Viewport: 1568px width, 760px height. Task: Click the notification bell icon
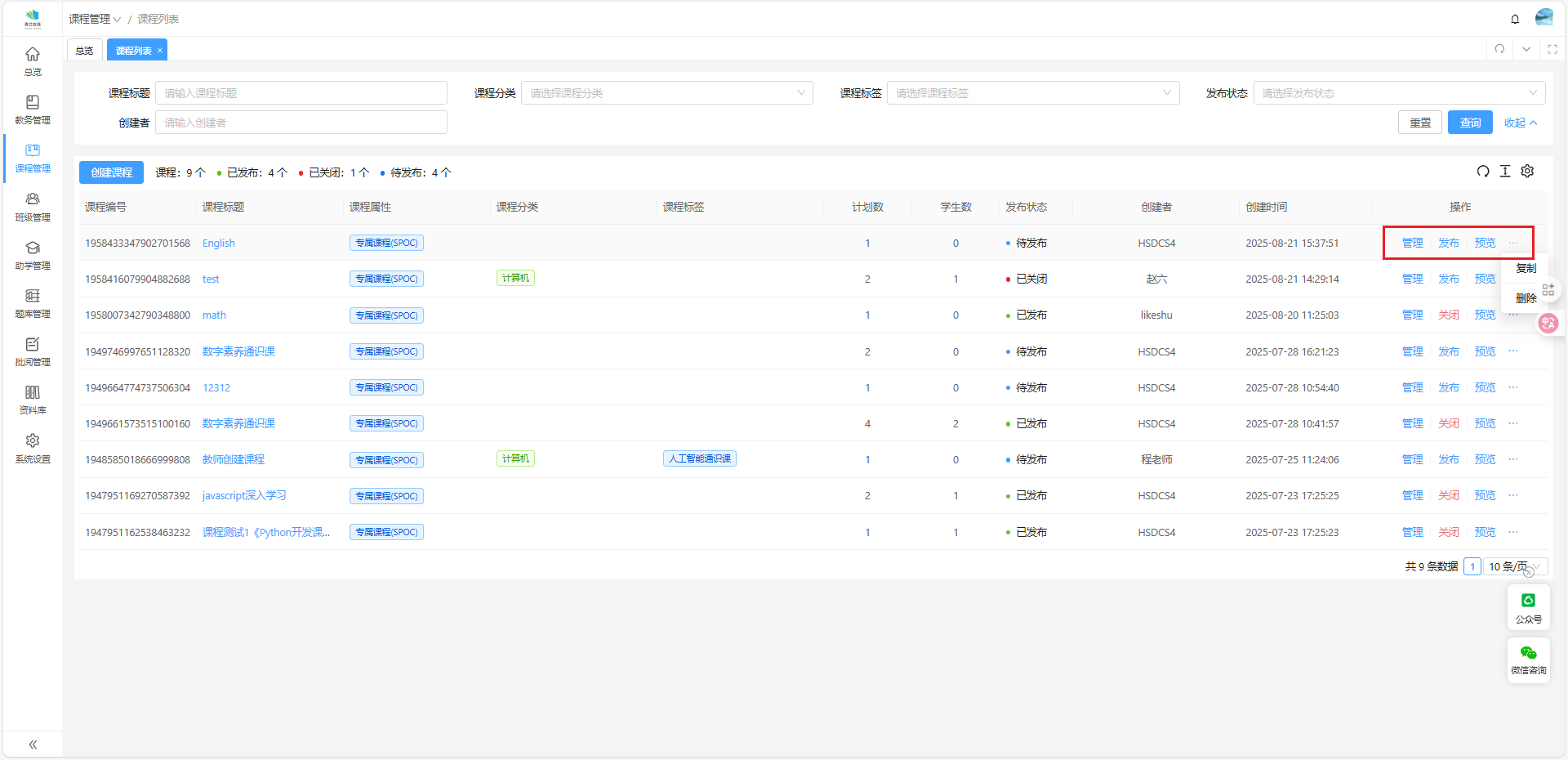[1515, 19]
